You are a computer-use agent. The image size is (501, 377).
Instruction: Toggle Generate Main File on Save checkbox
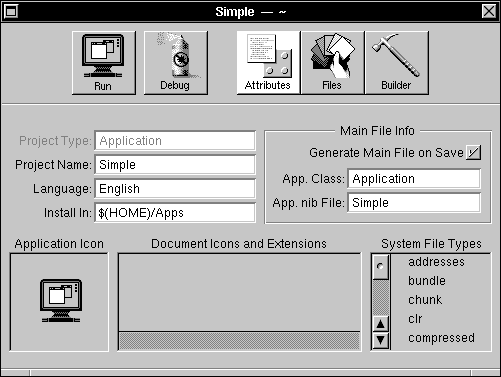click(473, 153)
